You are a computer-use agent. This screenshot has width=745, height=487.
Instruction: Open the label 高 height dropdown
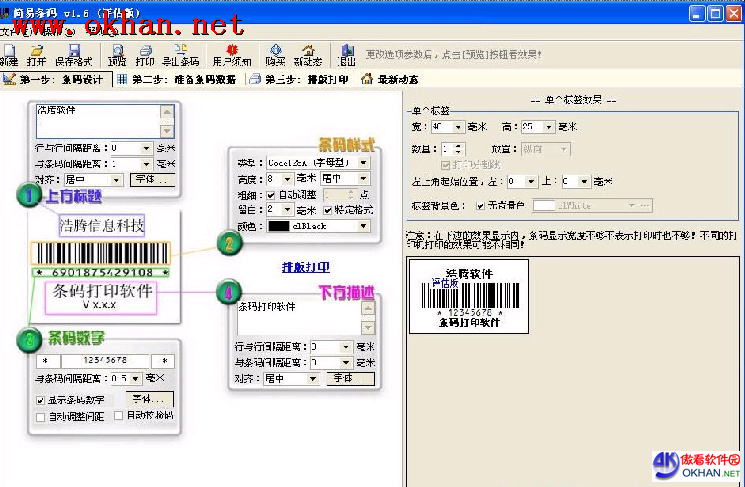pos(549,127)
